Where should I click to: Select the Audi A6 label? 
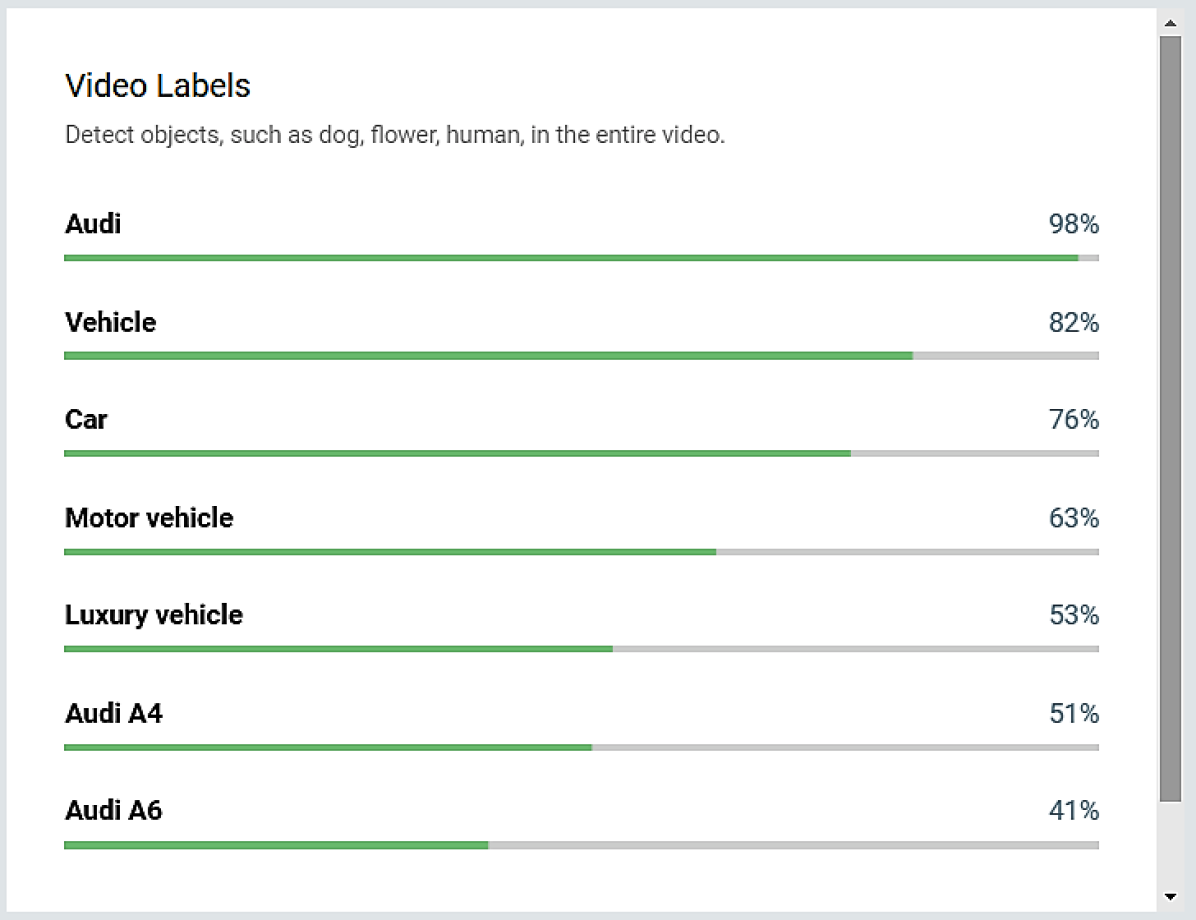pos(114,810)
